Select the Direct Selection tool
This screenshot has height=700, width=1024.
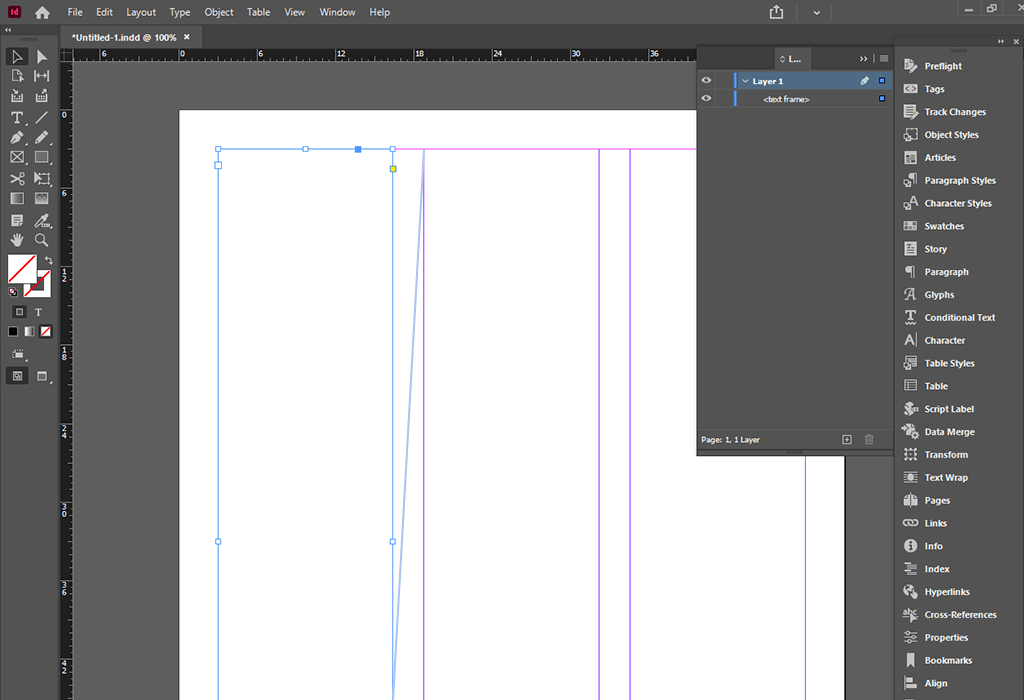coord(42,57)
